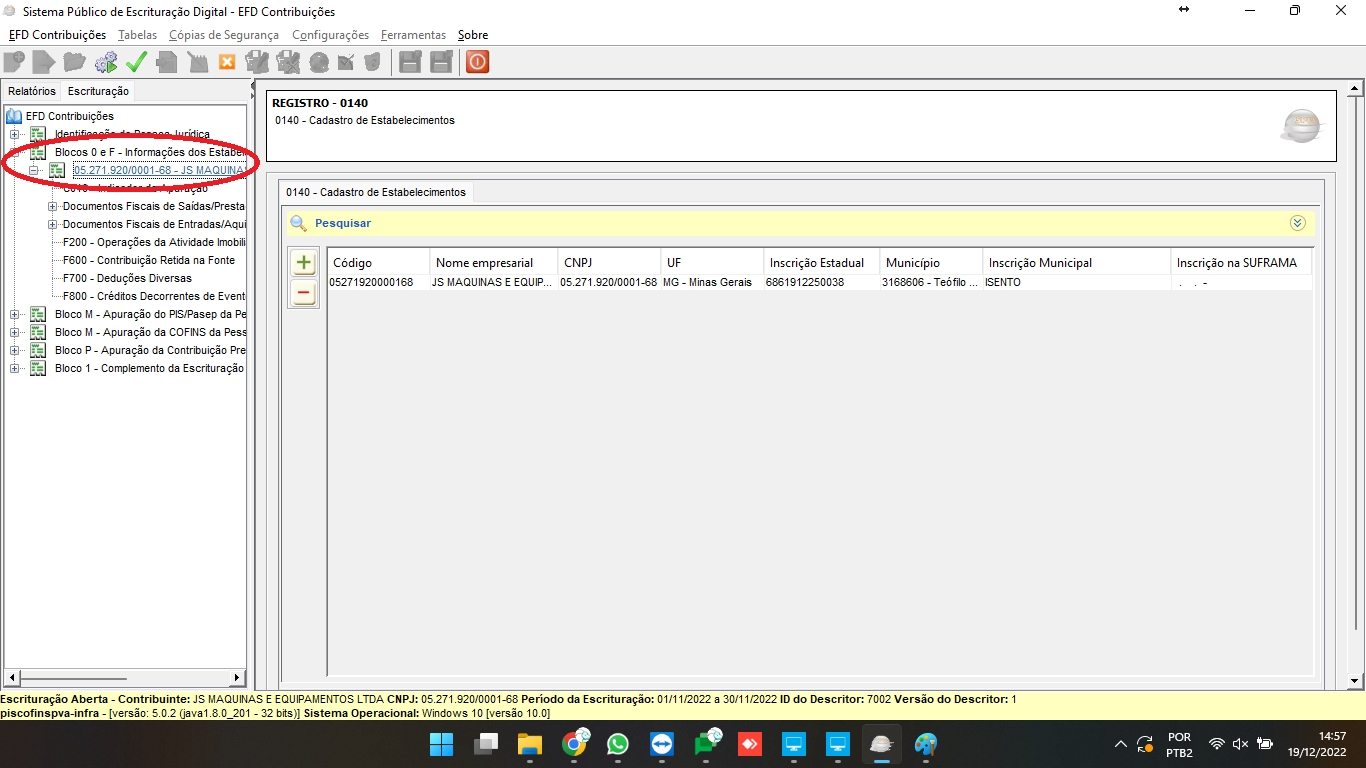The image size is (1366, 768).
Task: Collapse the 05.271.920/0001-68 establishment node
Action: click(33, 171)
